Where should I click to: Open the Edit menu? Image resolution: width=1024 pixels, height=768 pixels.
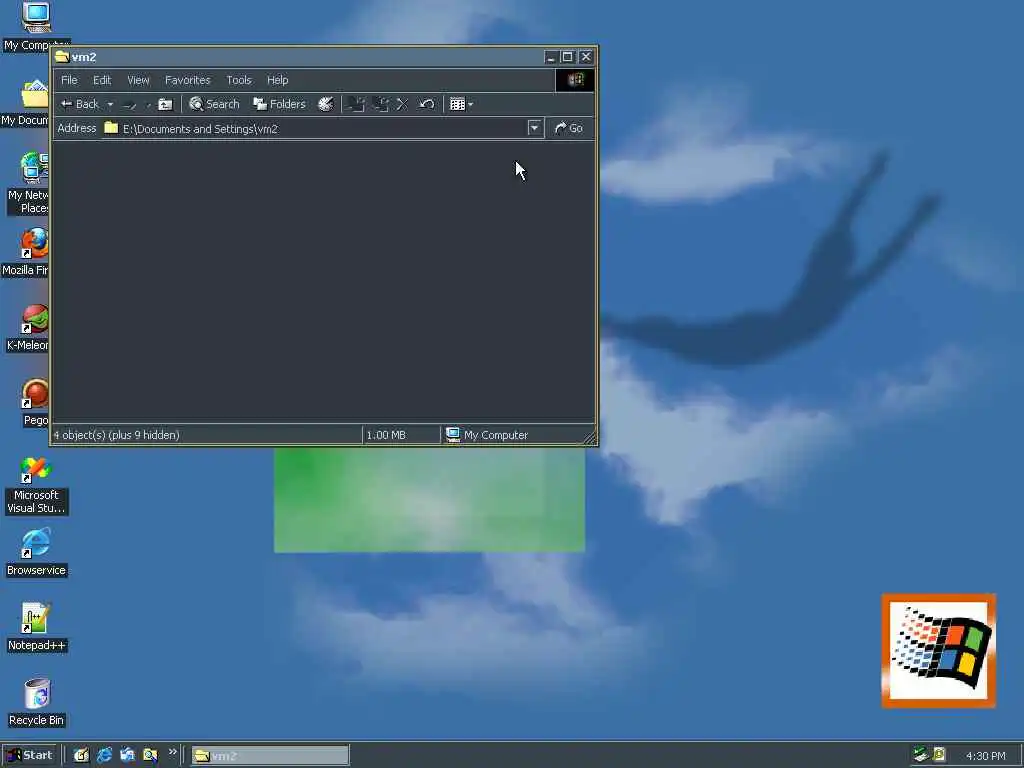[x=102, y=80]
